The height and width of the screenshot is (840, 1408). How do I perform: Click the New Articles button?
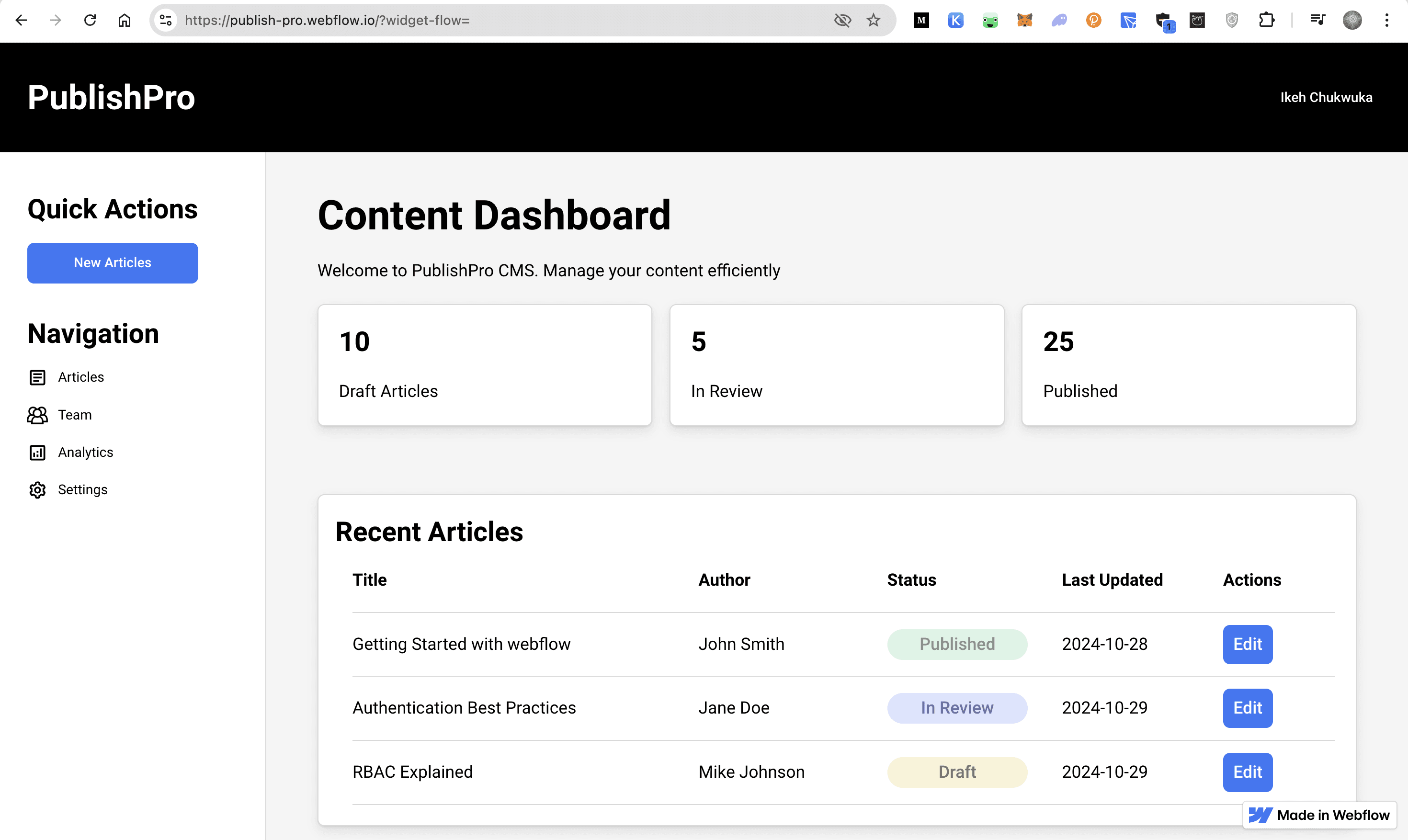click(113, 262)
